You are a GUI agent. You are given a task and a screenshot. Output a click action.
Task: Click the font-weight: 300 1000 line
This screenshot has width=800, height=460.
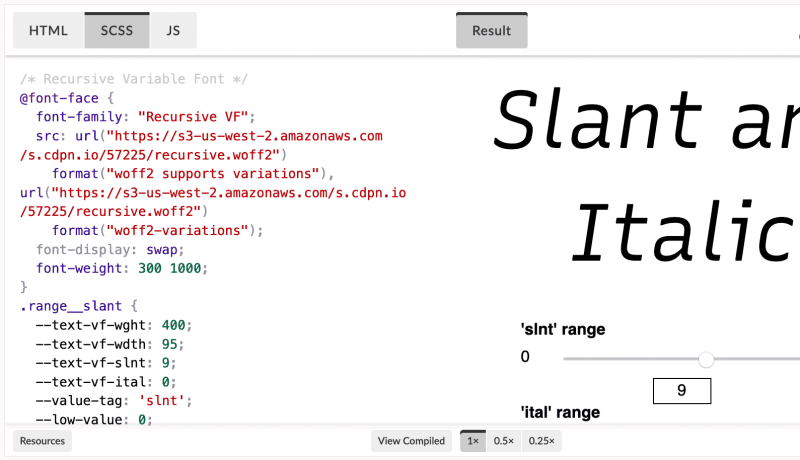click(x=122, y=268)
